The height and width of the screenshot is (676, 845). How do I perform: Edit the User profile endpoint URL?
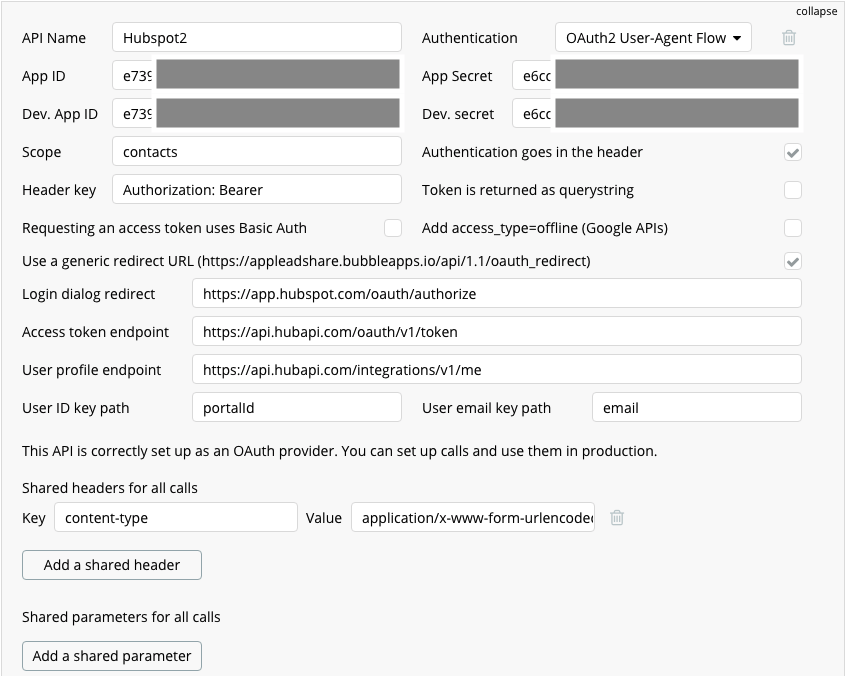click(496, 370)
